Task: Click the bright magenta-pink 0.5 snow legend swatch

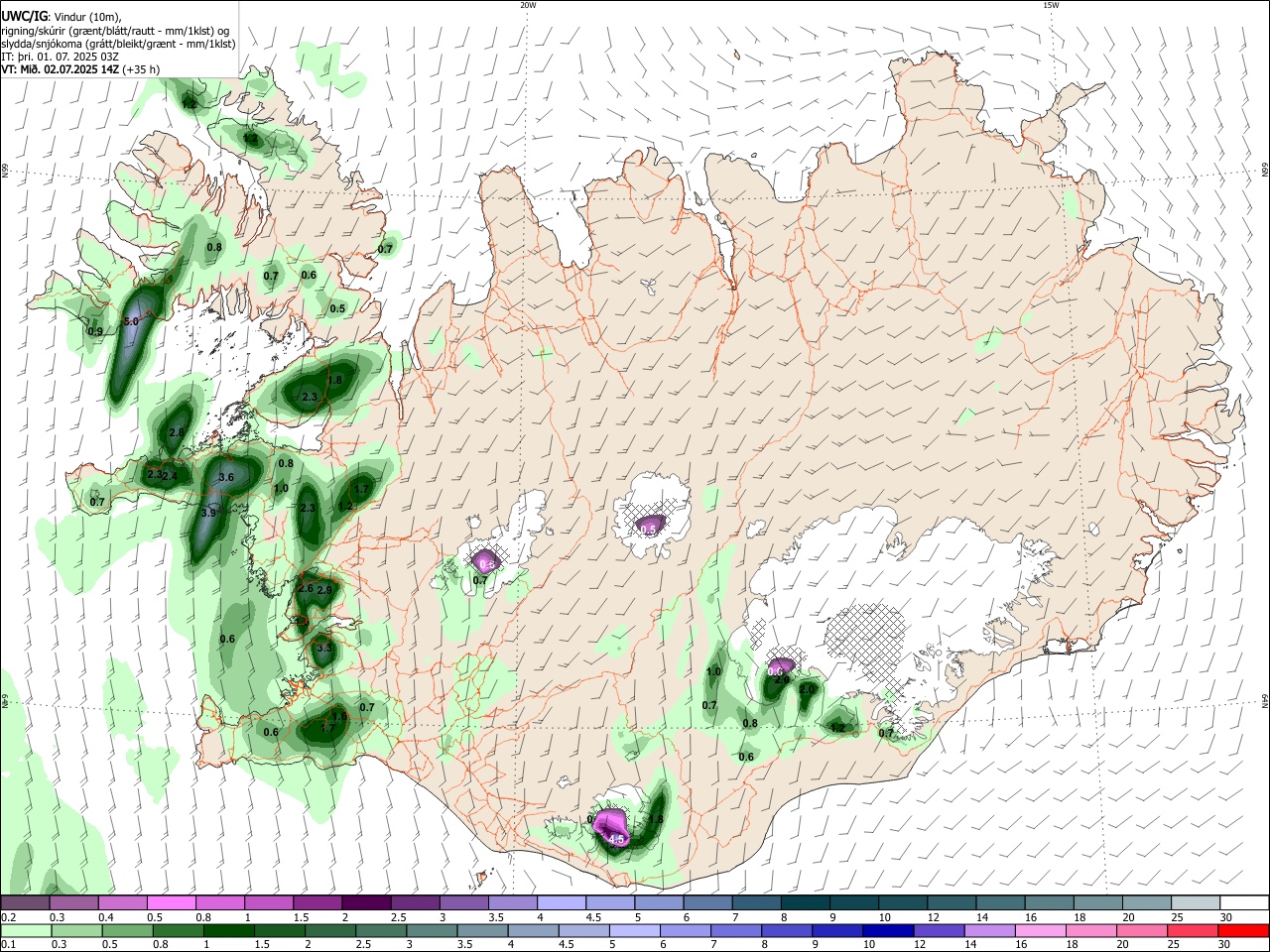Action: coord(171,903)
